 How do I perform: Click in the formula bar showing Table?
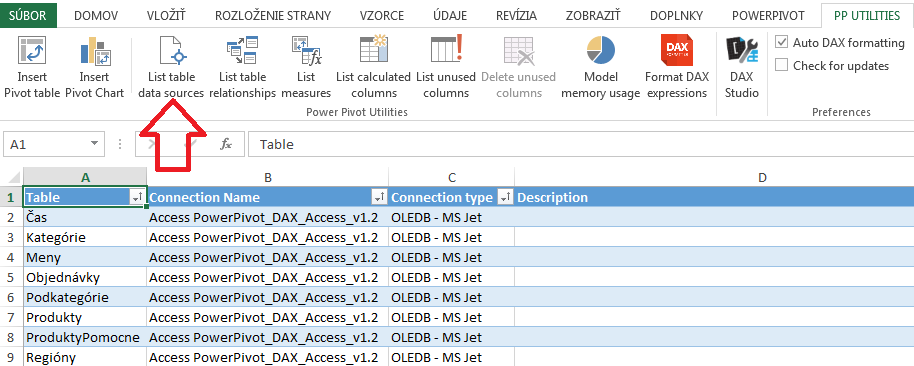tap(581, 144)
